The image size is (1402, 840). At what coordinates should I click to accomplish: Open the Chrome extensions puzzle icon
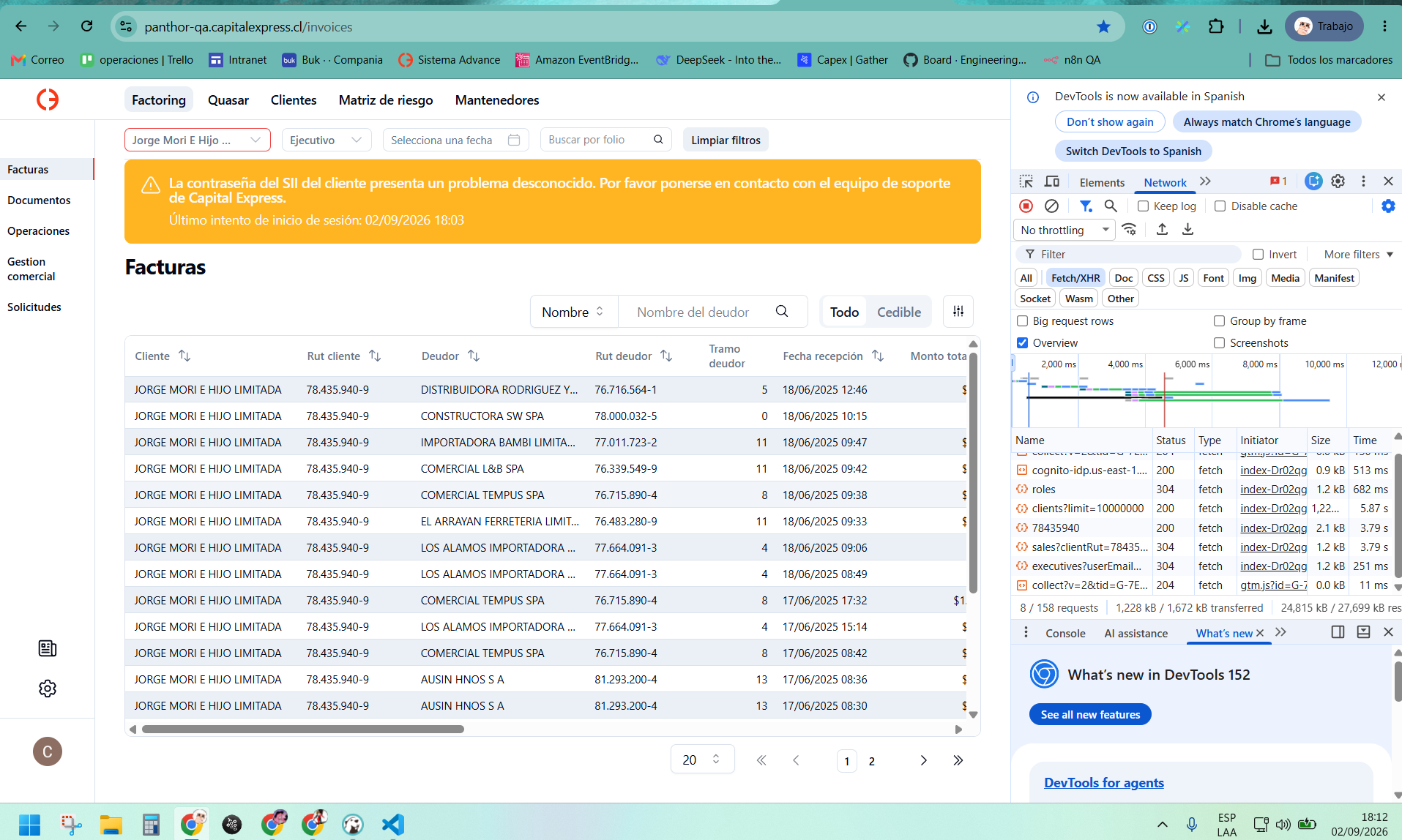pos(1215,27)
